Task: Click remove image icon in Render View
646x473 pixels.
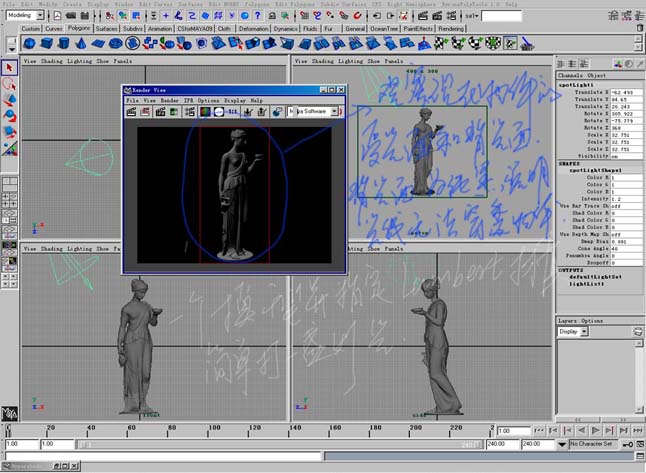Action: [262, 112]
